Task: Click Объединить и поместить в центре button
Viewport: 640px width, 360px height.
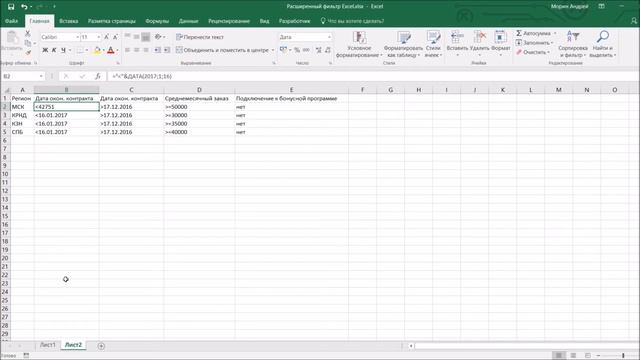Action: [222, 50]
